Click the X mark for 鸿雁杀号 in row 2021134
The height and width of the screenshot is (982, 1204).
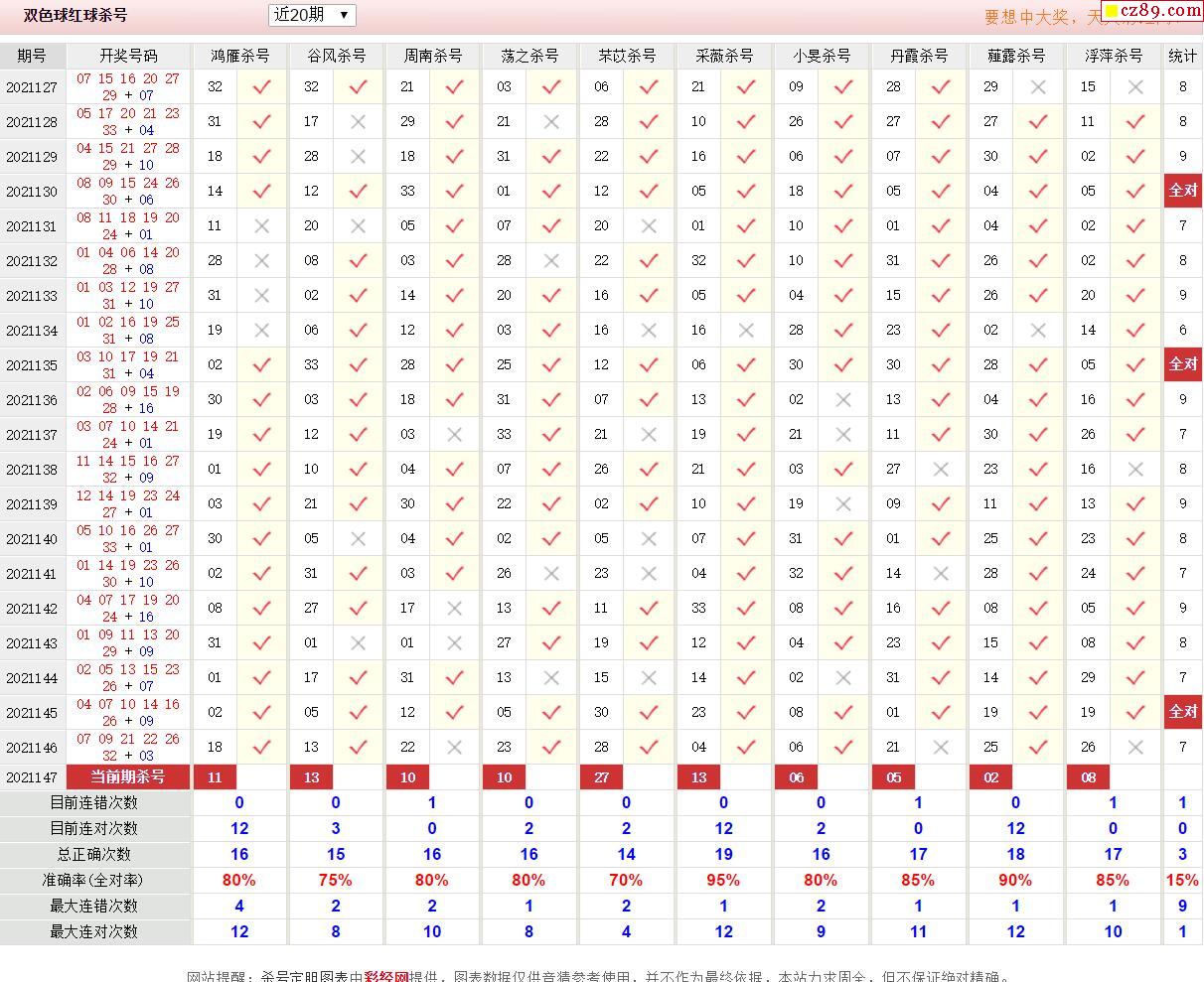(262, 331)
